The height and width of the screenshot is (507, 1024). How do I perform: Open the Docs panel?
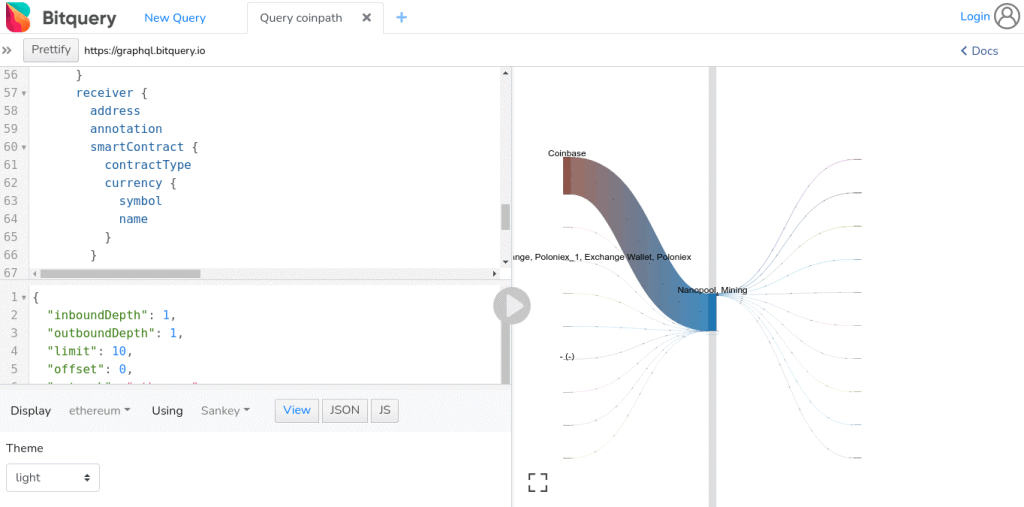979,50
